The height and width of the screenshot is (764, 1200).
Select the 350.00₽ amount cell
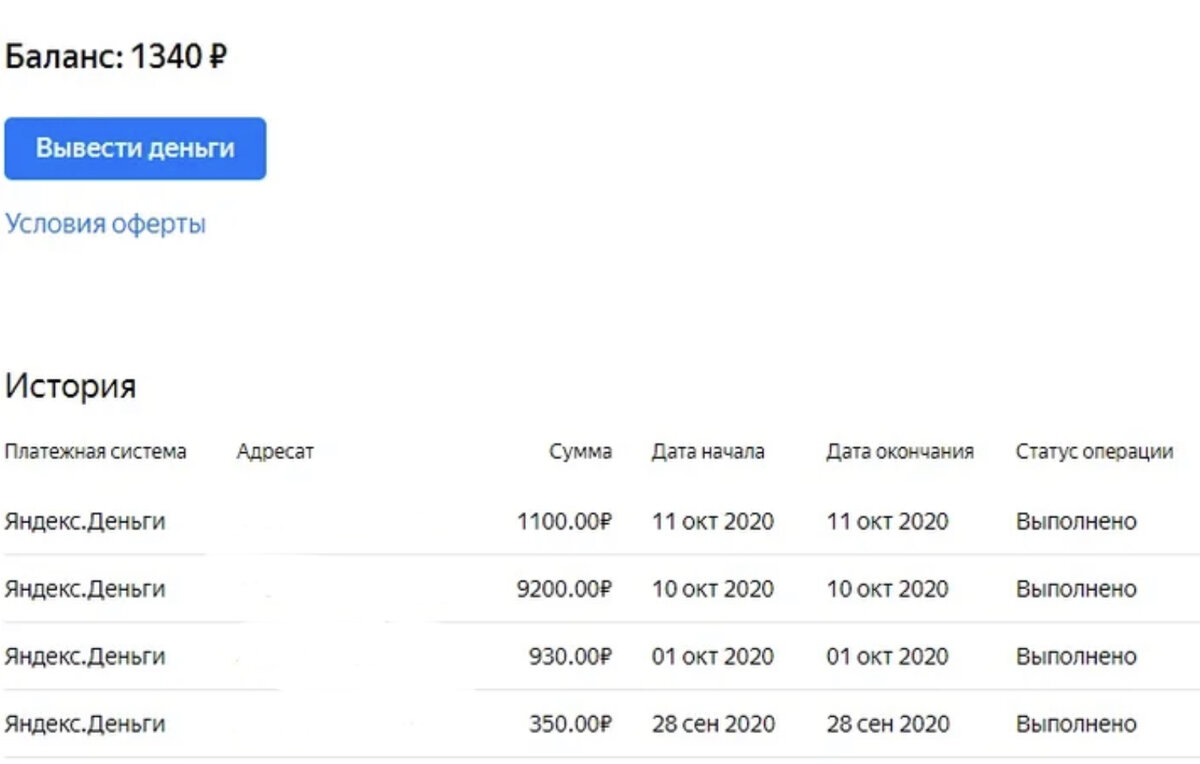(570, 724)
